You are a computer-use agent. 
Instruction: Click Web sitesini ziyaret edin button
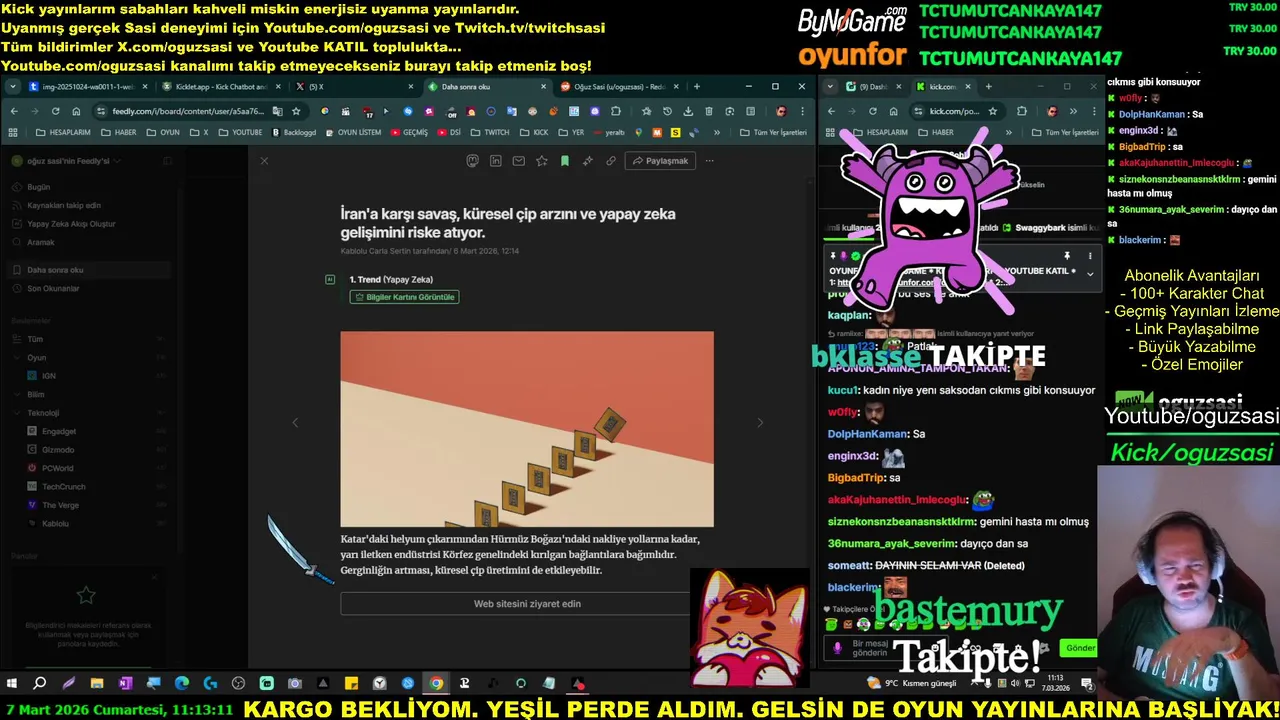coord(527,604)
